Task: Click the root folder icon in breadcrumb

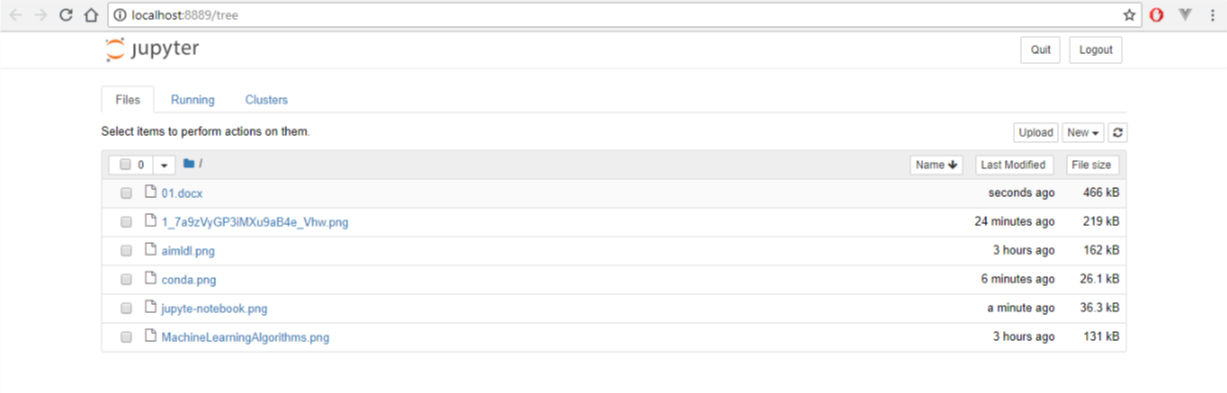Action: [188, 164]
